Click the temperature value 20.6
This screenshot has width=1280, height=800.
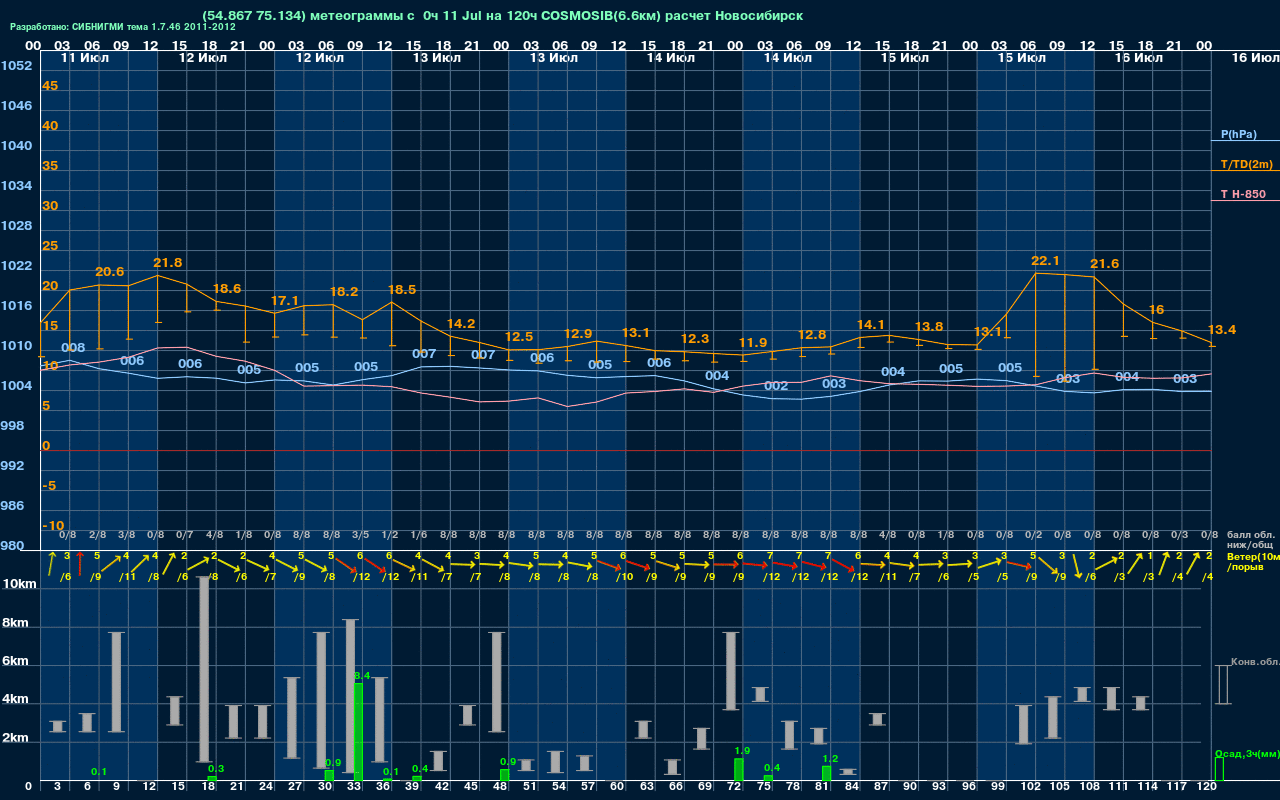(x=110, y=272)
